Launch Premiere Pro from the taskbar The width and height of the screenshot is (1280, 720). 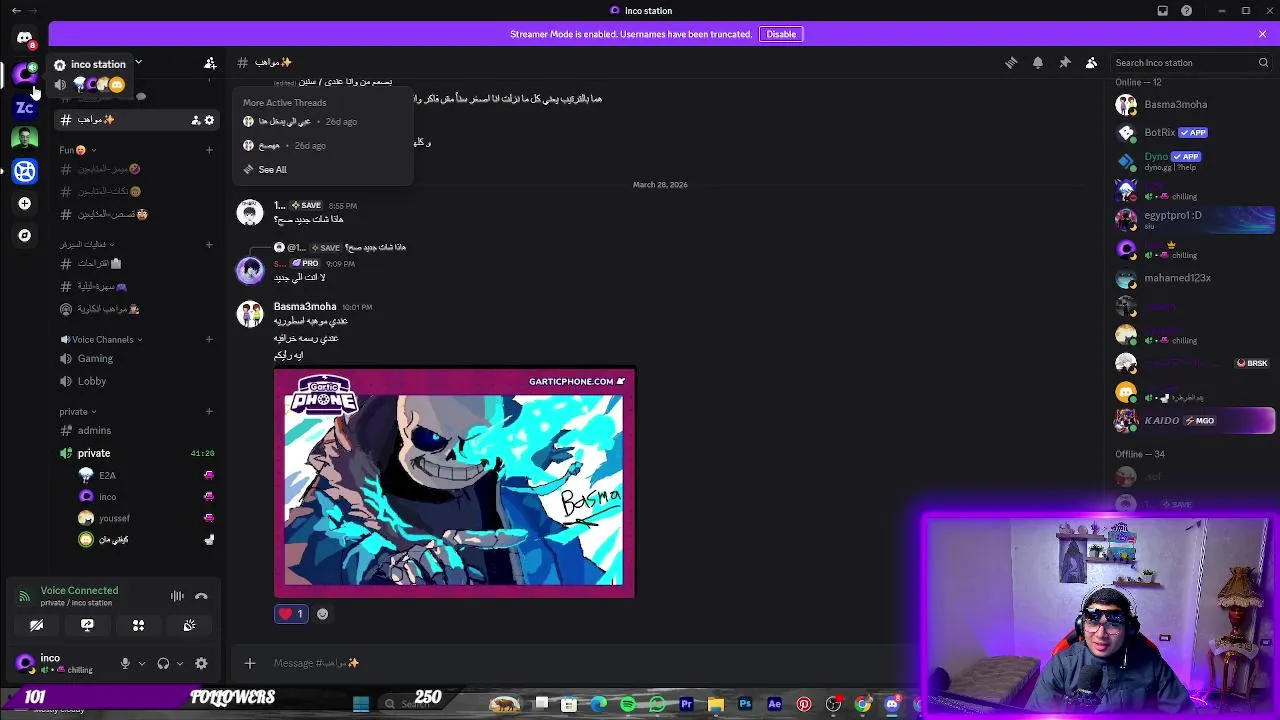tap(686, 704)
